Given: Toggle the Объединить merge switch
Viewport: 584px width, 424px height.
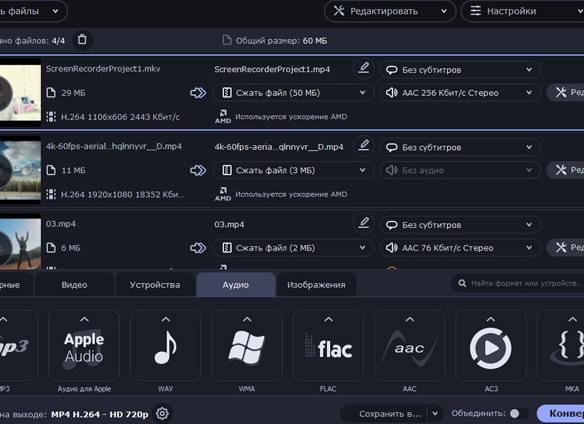Looking at the screenshot, I should [519, 414].
